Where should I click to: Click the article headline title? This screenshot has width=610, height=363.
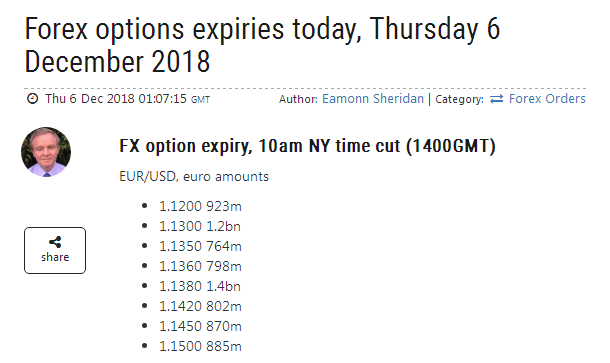[262, 45]
